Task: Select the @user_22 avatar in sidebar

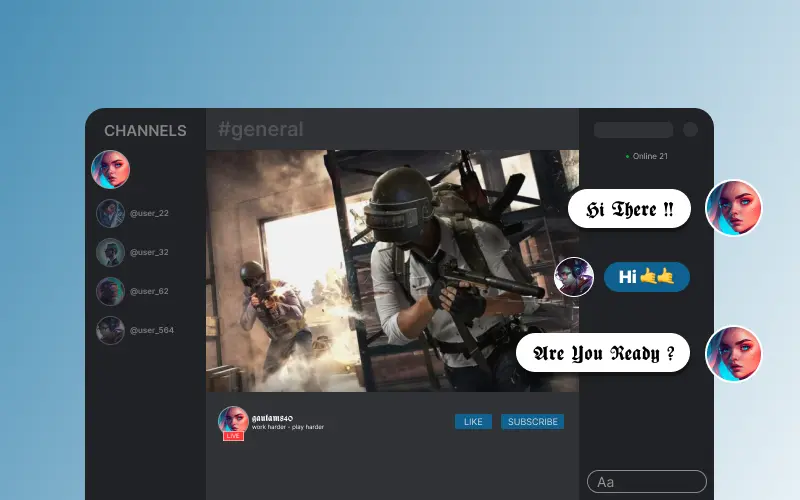Action: (x=110, y=213)
